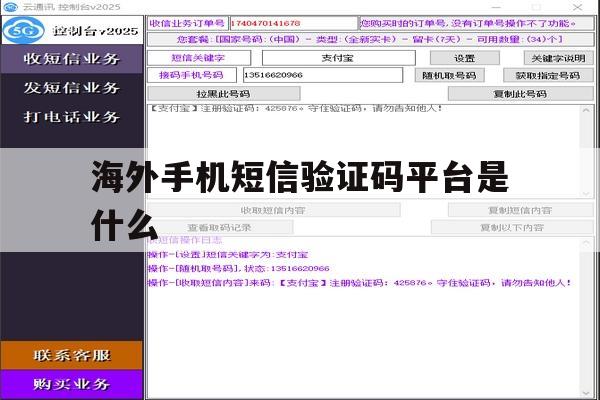Click log line 操作-[随机取号码] 状态

point(239,268)
